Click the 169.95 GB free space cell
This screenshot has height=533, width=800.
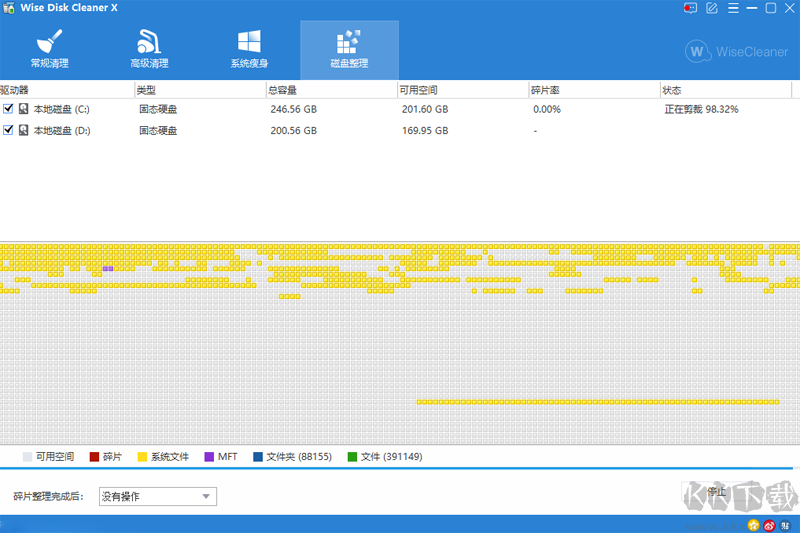pyautogui.click(x=425, y=131)
